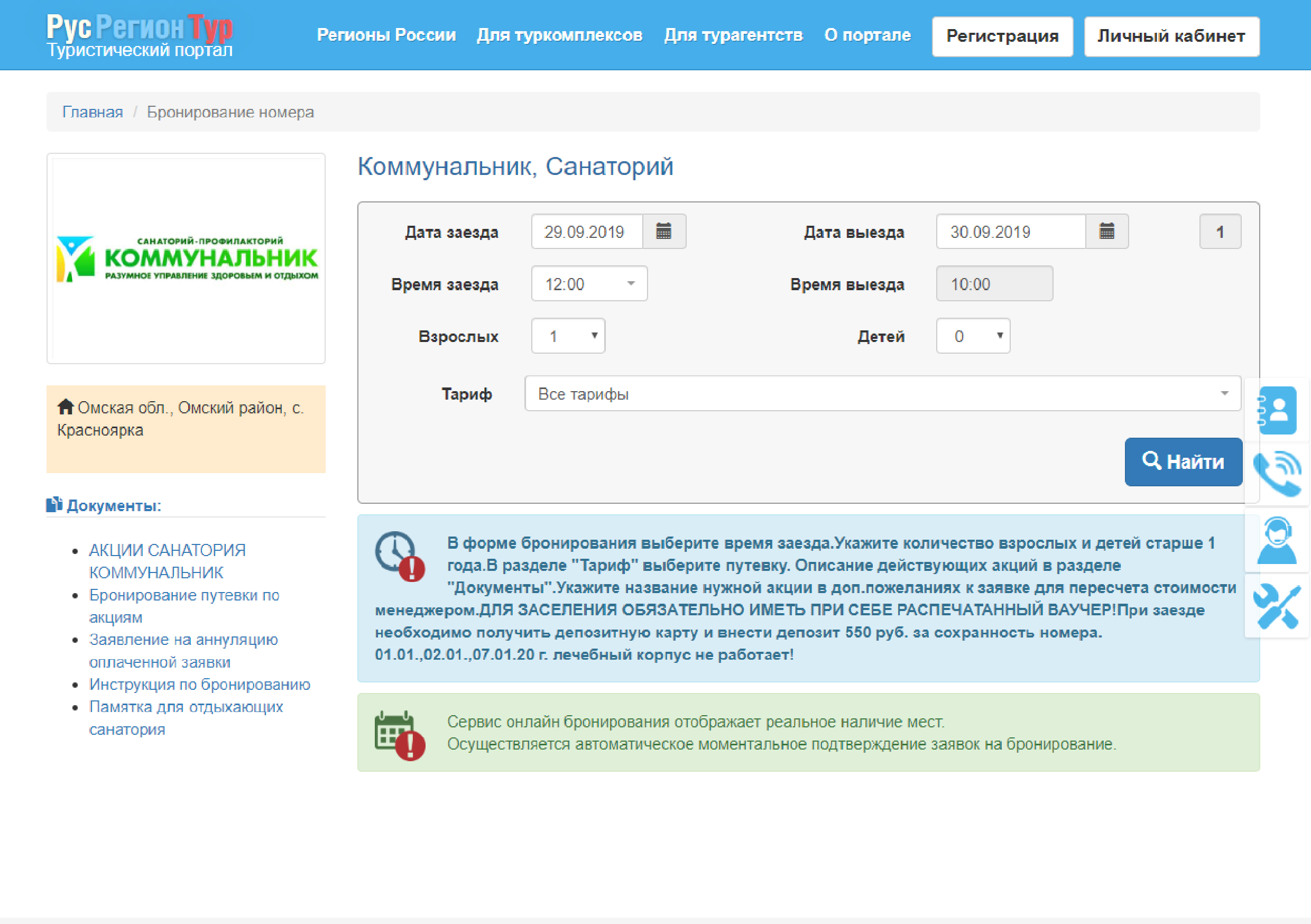Open the check-out date calendar icon
The height and width of the screenshot is (924, 1311).
pyautogui.click(x=1106, y=232)
